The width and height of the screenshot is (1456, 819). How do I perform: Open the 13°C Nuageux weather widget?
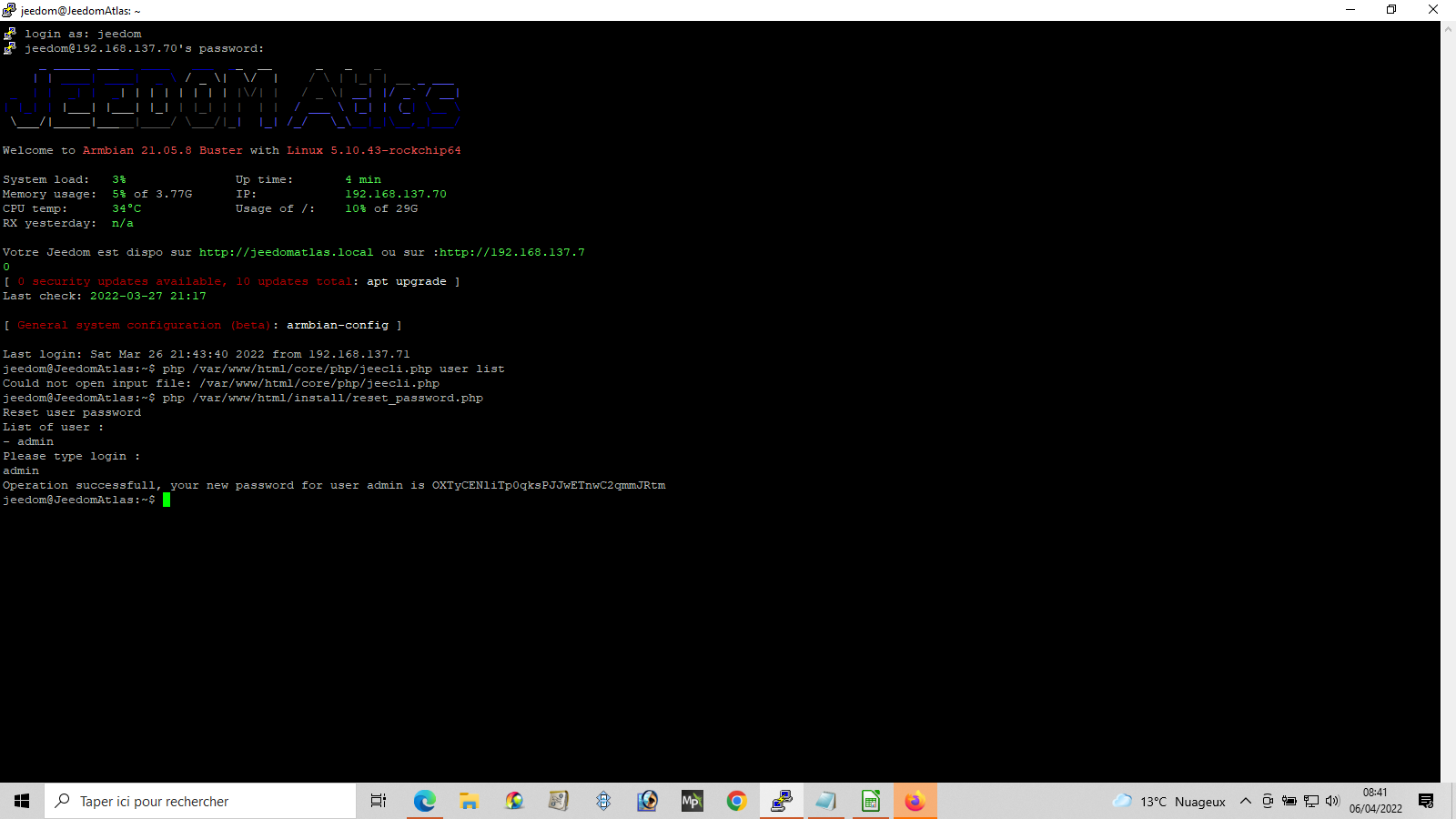click(x=1169, y=801)
